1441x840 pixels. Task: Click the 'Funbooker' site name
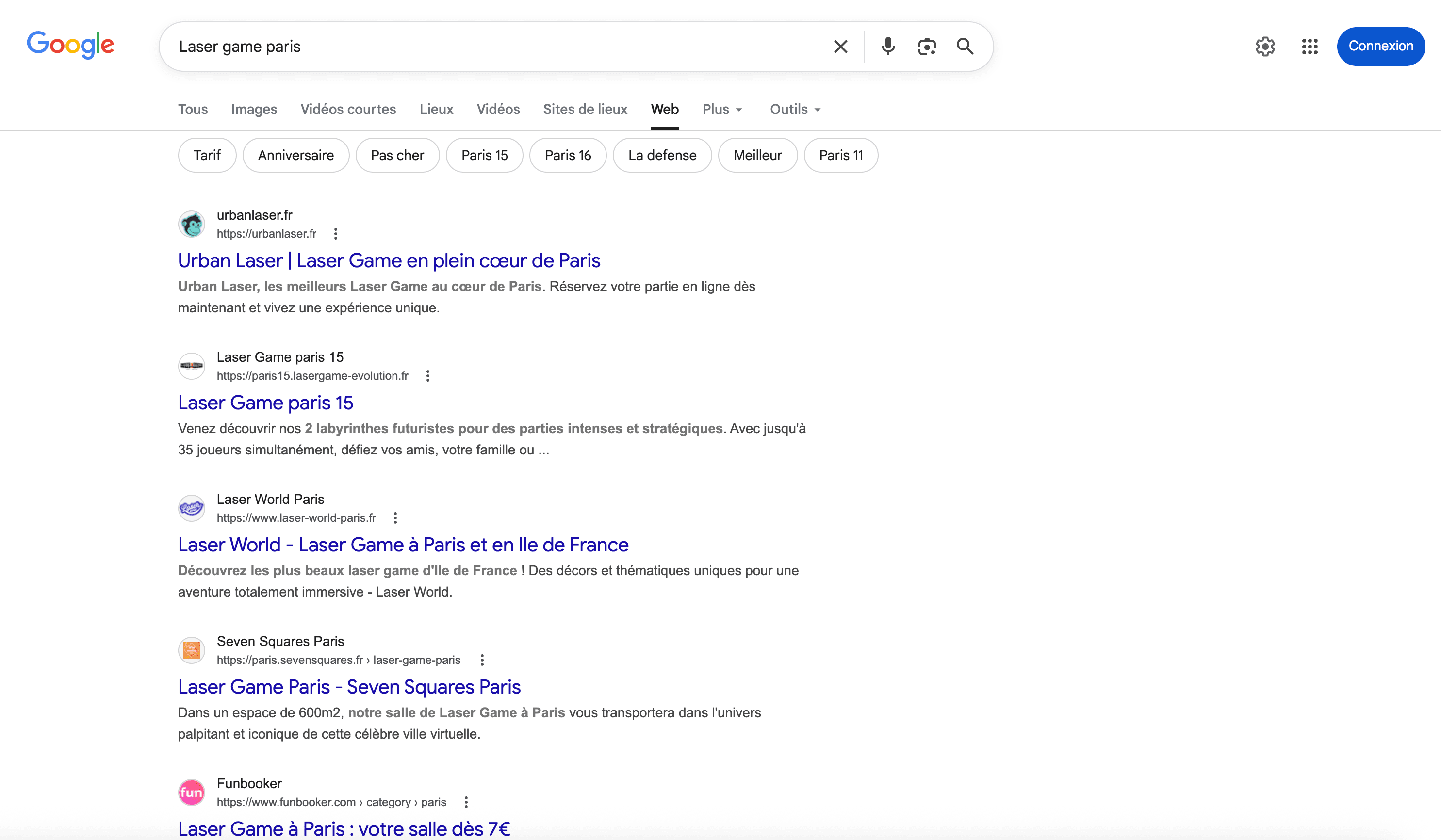[249, 783]
